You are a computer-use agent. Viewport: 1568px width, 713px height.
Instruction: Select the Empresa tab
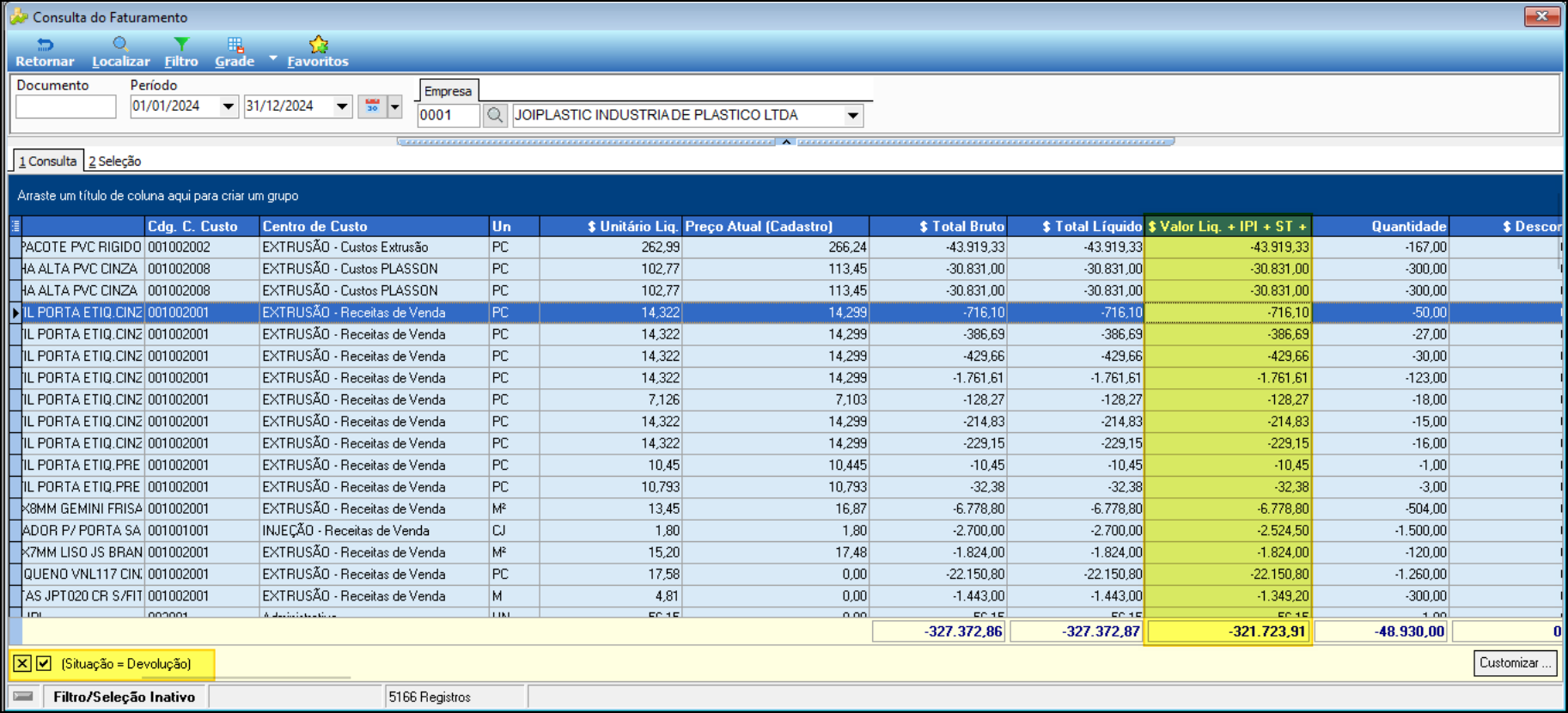coord(448,91)
